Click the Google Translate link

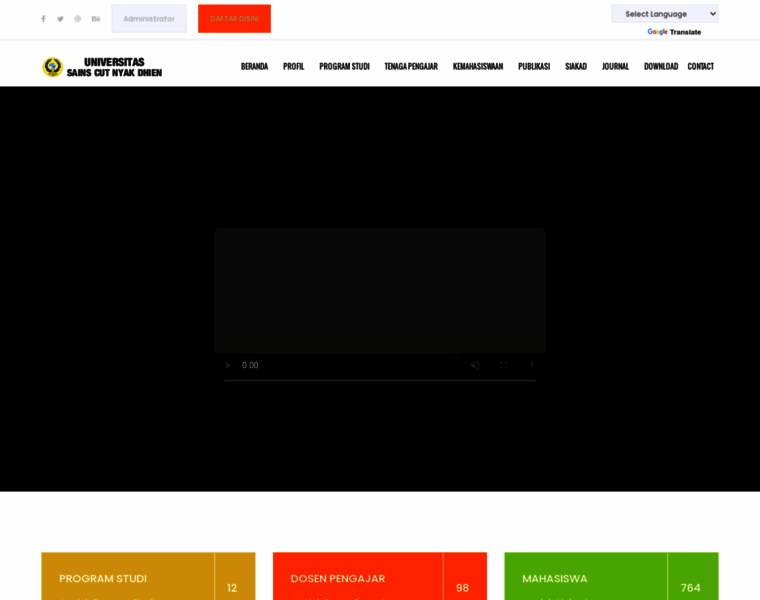(x=674, y=32)
